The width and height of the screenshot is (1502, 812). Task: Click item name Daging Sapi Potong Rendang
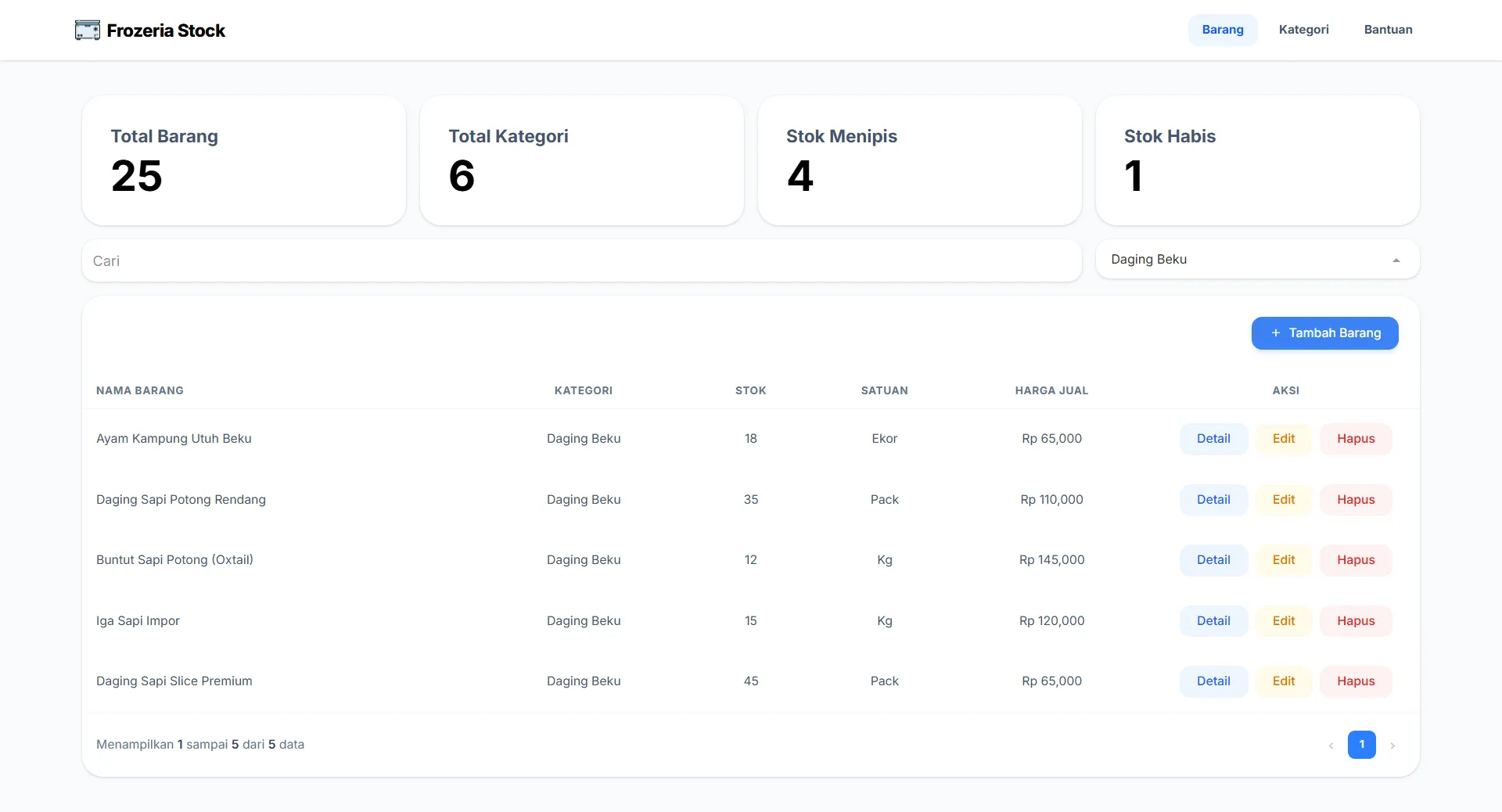click(181, 500)
